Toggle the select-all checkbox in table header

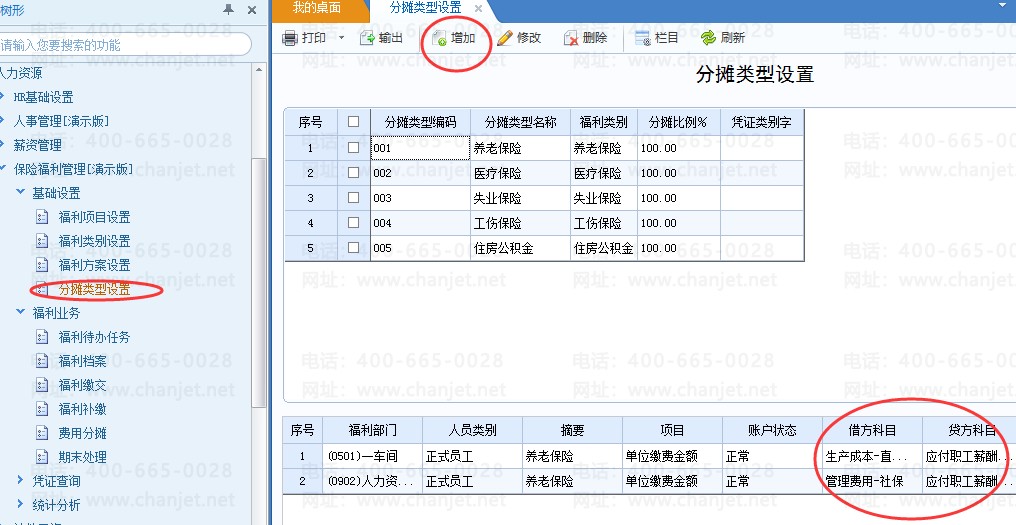353,121
